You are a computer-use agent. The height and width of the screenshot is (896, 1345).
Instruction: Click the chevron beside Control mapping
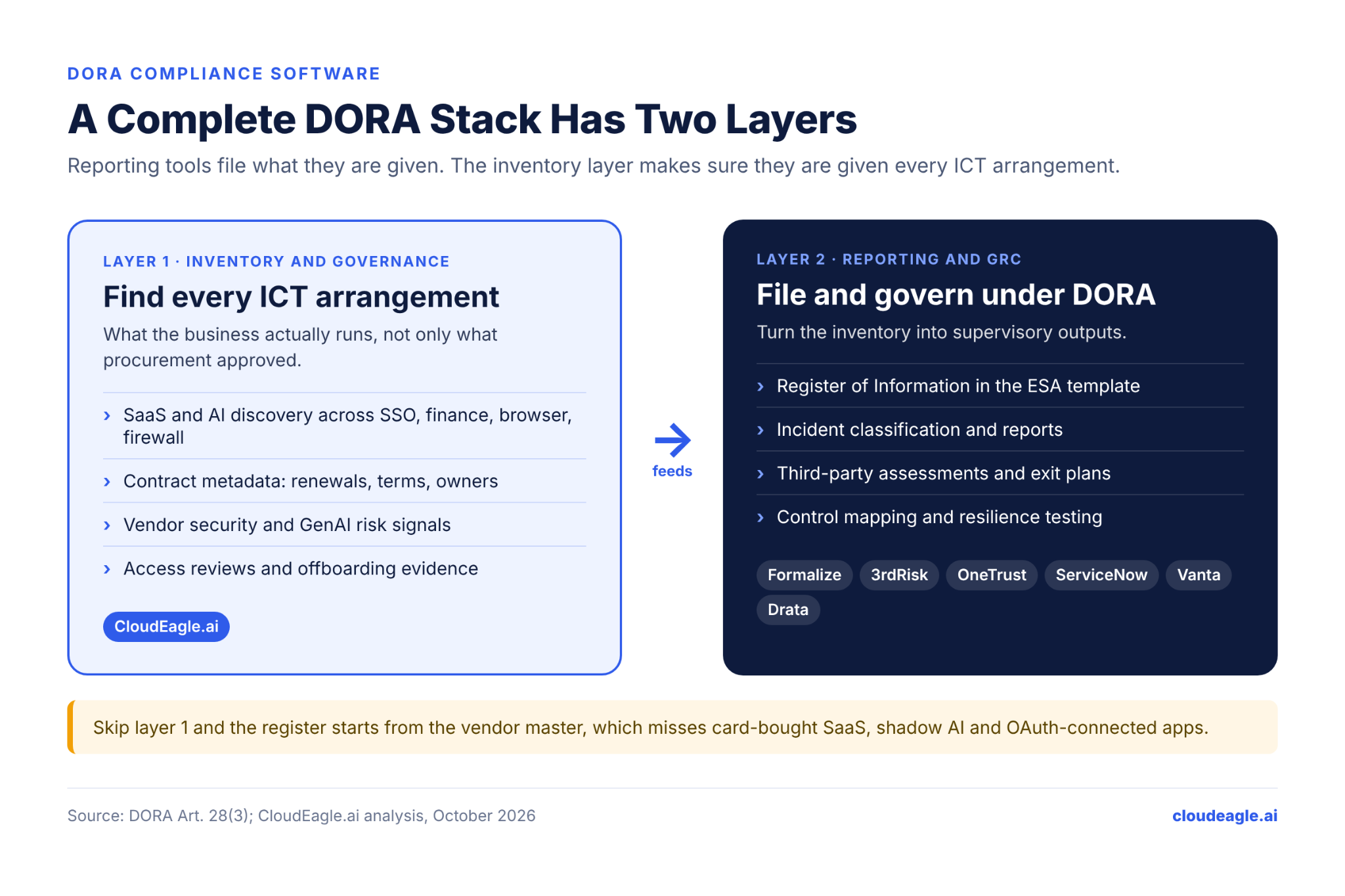[761, 517]
